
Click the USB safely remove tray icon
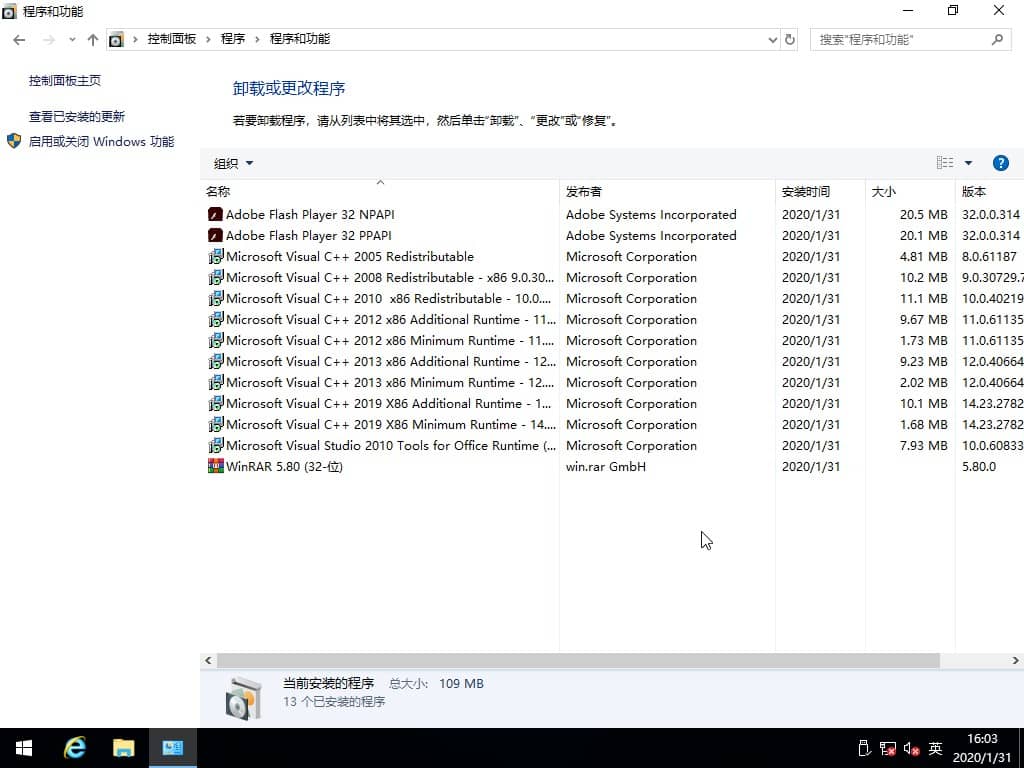863,748
